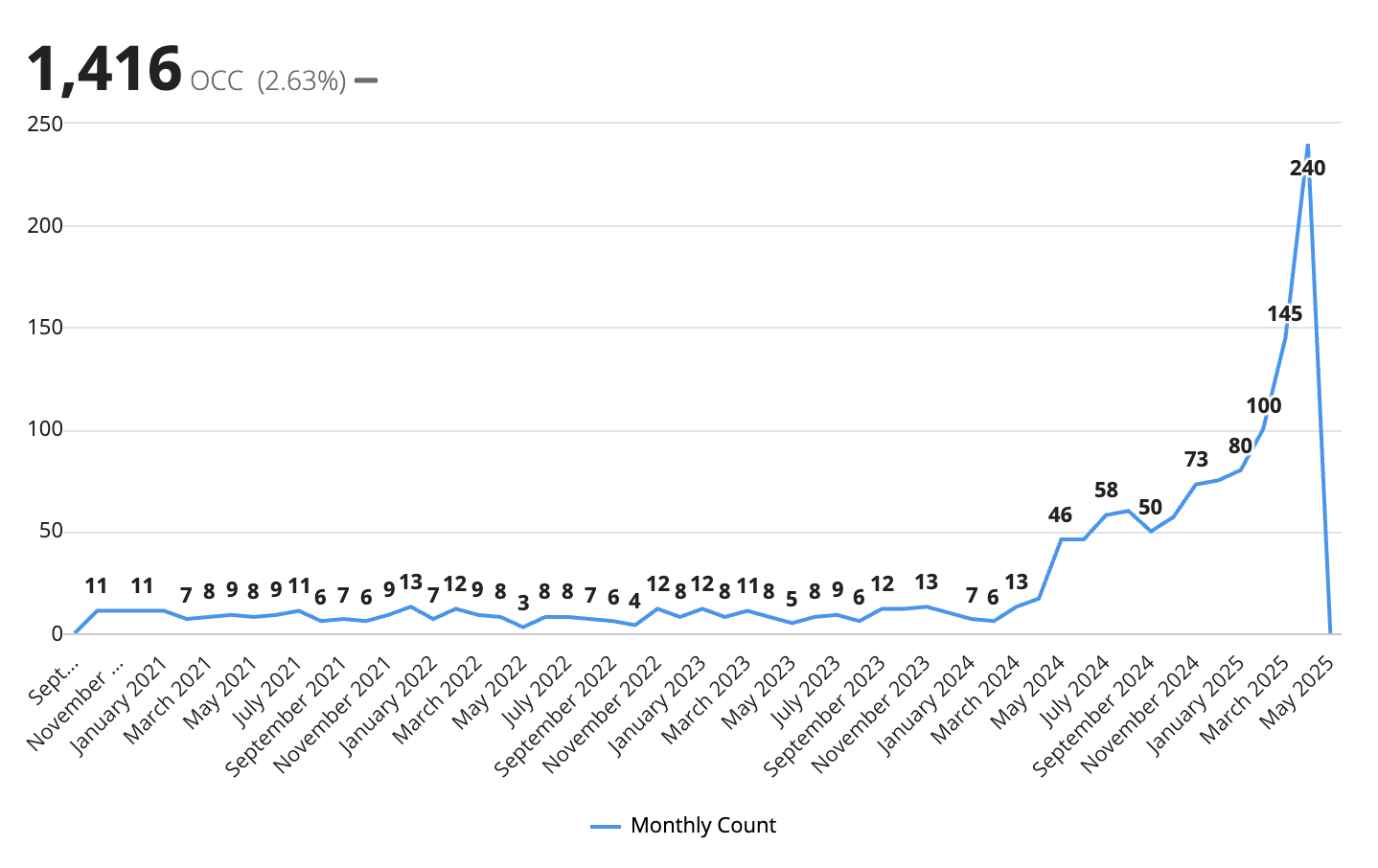Click the 50 y-axis tick label
Screen dimensions: 1378x868
click(x=51, y=532)
